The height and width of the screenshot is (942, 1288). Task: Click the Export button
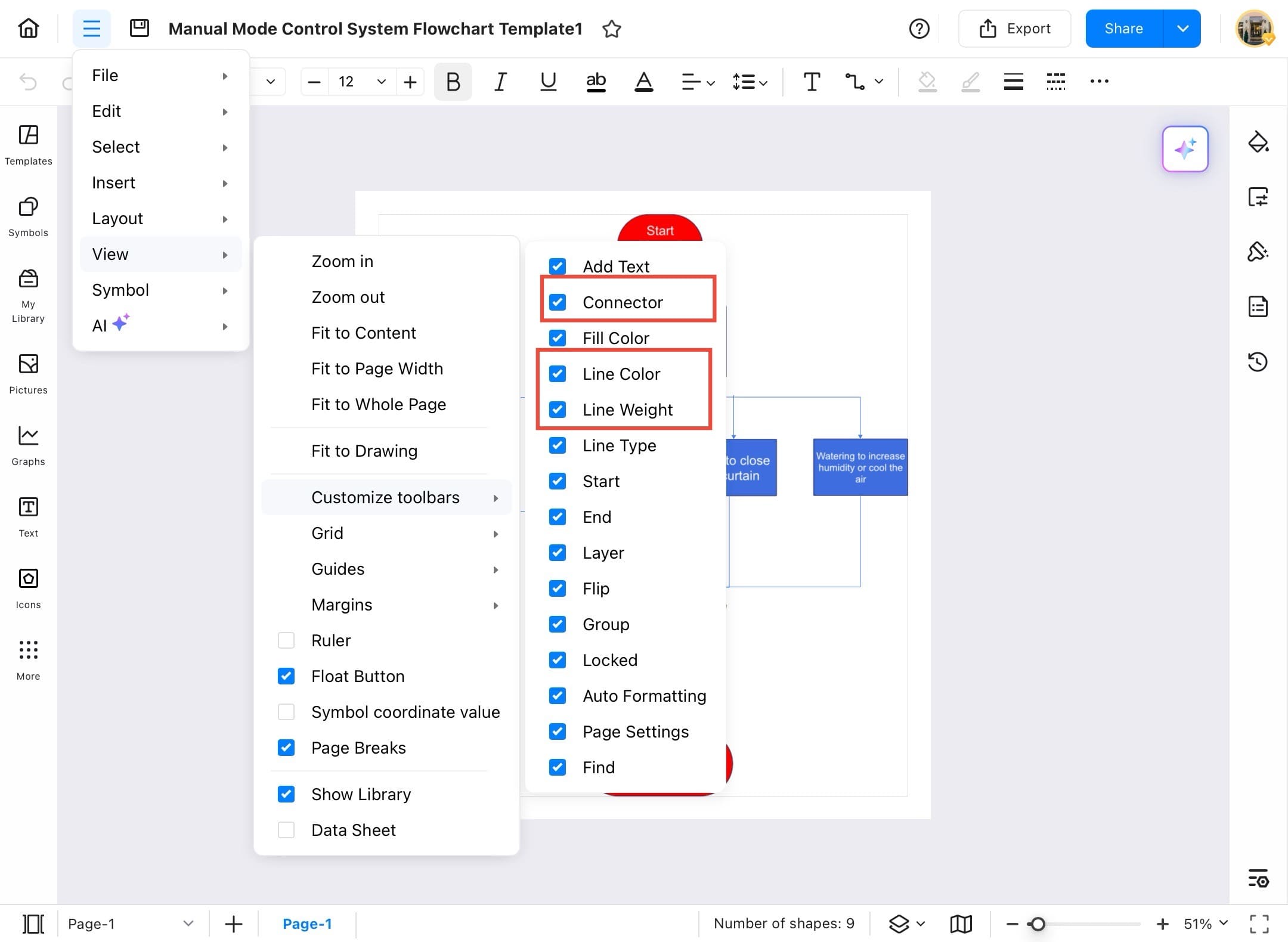[1014, 28]
